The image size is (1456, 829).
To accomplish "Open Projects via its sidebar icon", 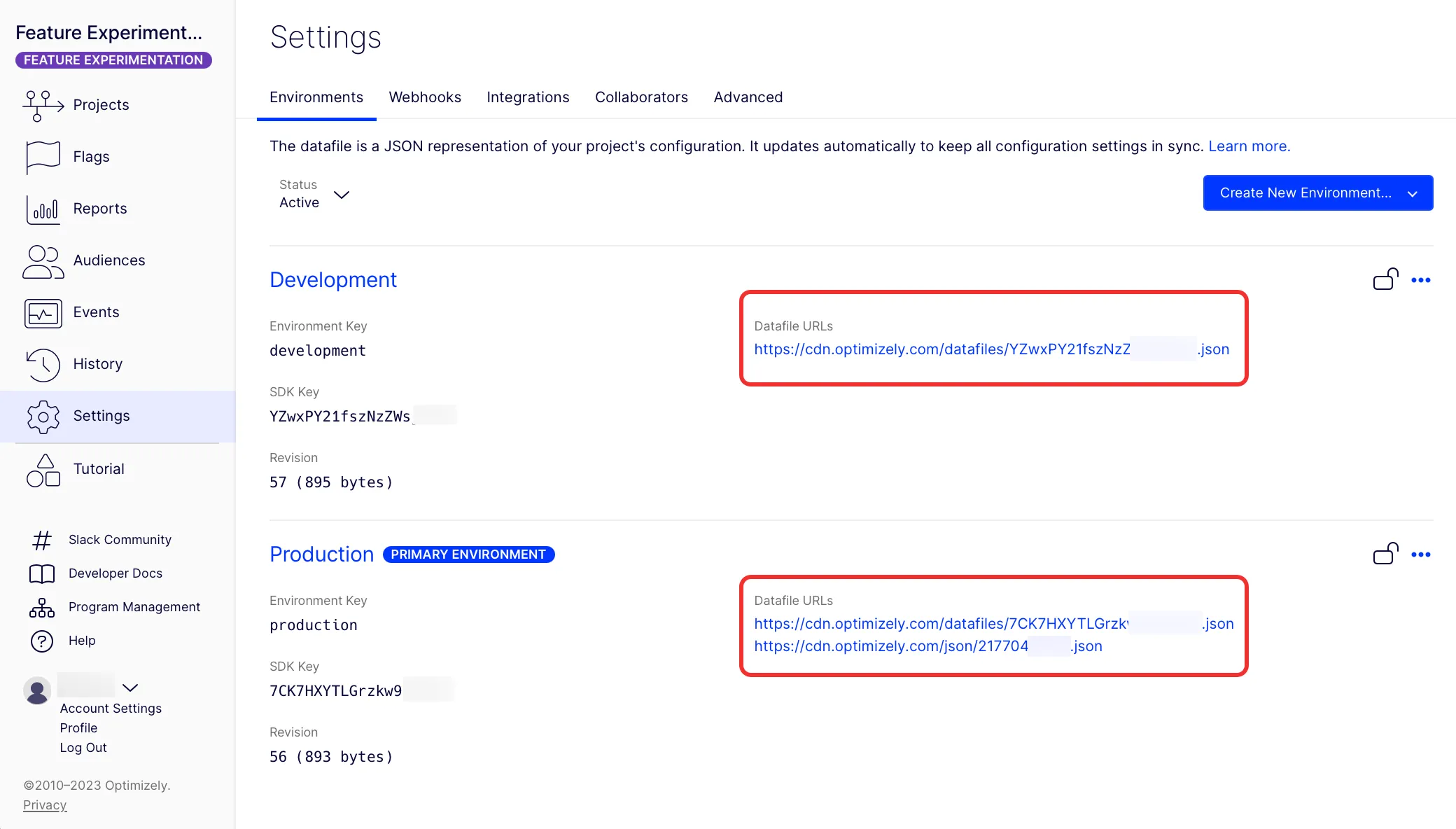I will 43,105.
